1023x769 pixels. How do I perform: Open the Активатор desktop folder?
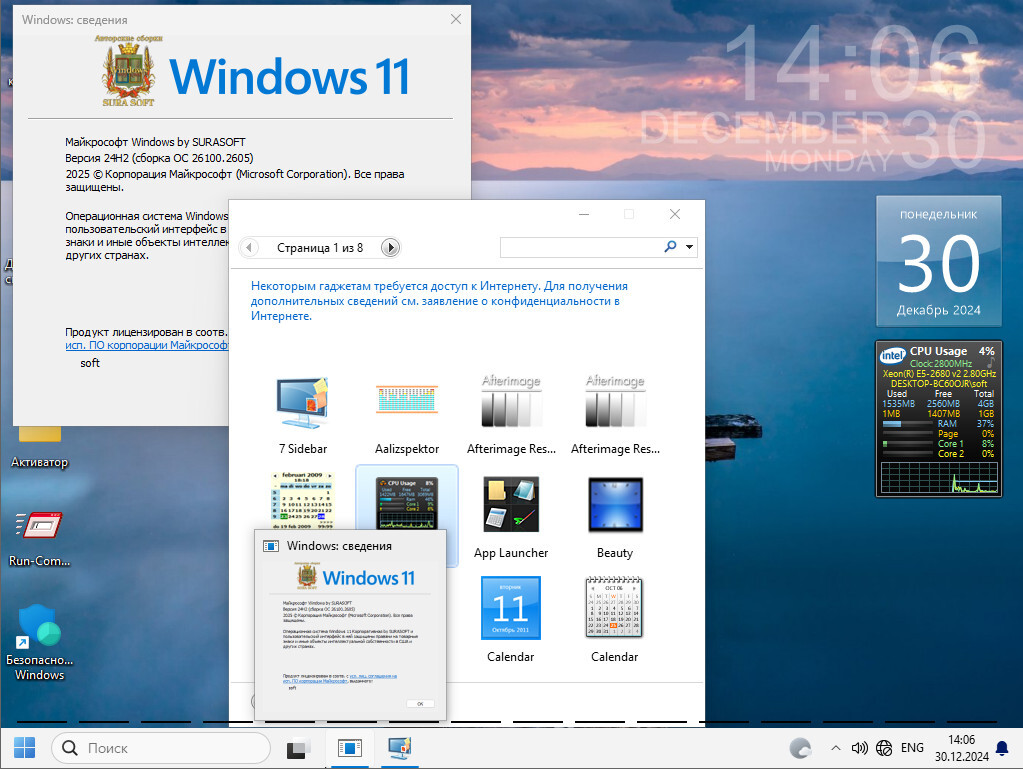(40, 447)
